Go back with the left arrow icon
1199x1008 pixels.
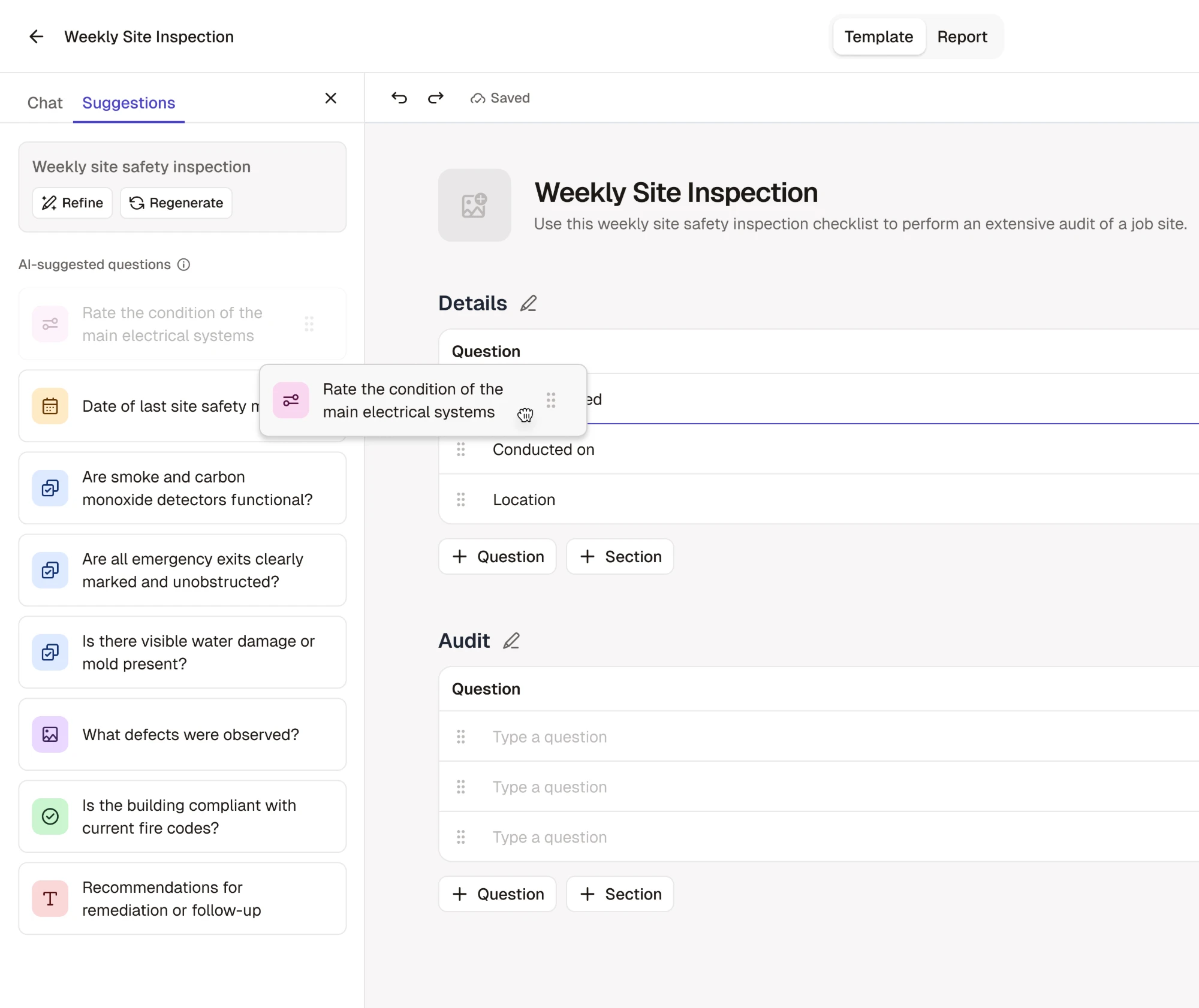point(37,37)
